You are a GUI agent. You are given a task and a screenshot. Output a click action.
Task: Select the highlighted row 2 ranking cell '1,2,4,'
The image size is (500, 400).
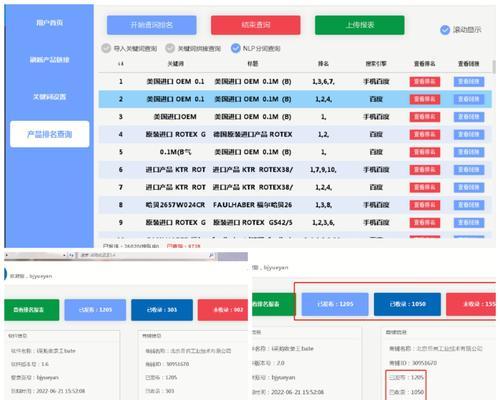coord(323,99)
